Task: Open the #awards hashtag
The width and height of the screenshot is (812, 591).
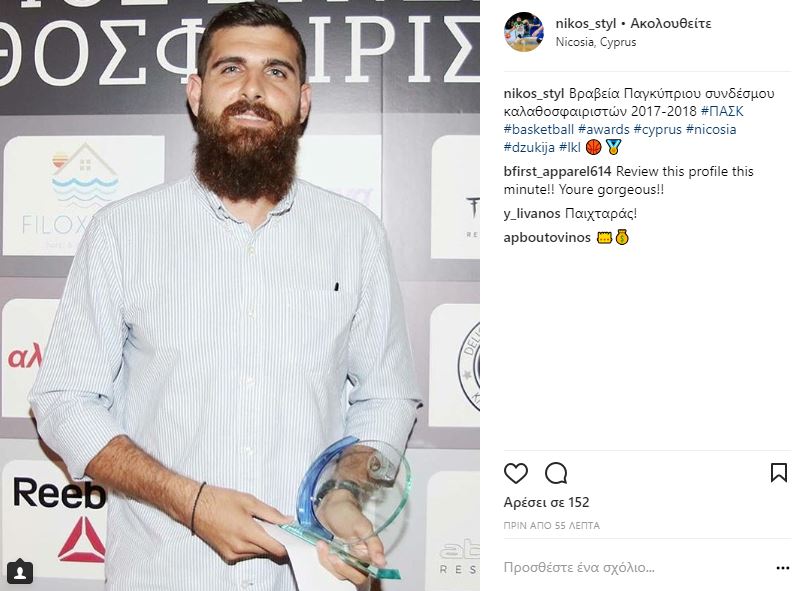Action: pyautogui.click(x=604, y=129)
